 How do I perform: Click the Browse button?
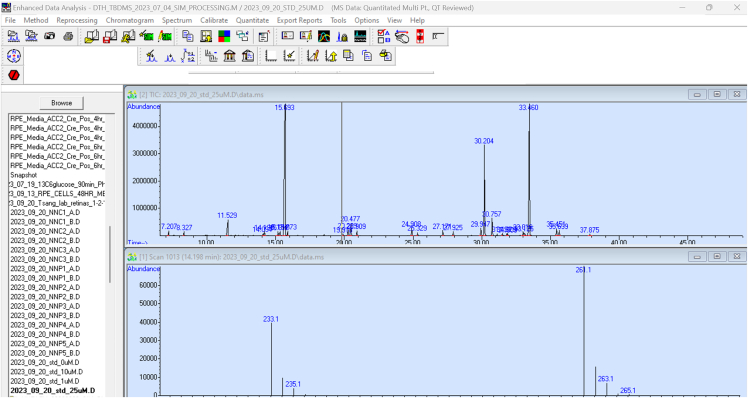(62, 103)
